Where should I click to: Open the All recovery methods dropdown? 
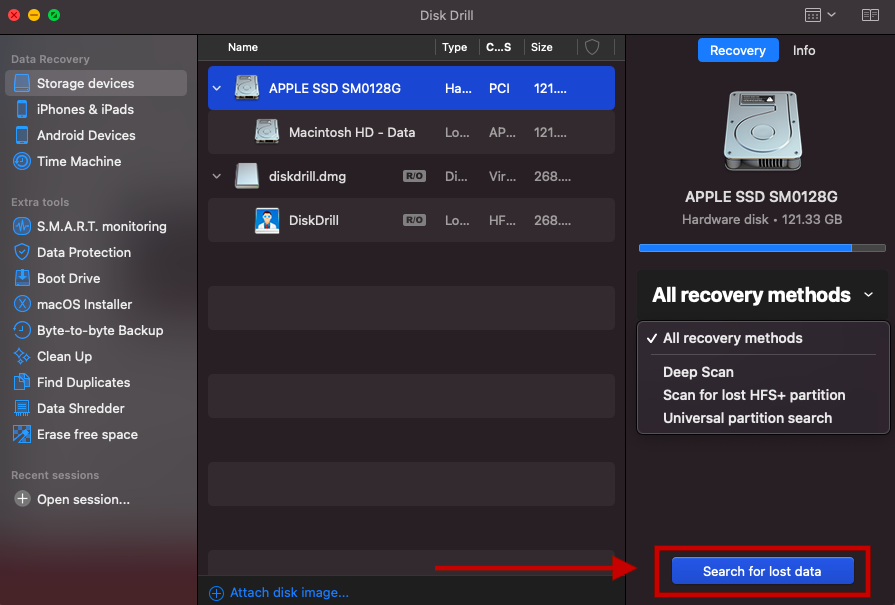[x=762, y=295]
